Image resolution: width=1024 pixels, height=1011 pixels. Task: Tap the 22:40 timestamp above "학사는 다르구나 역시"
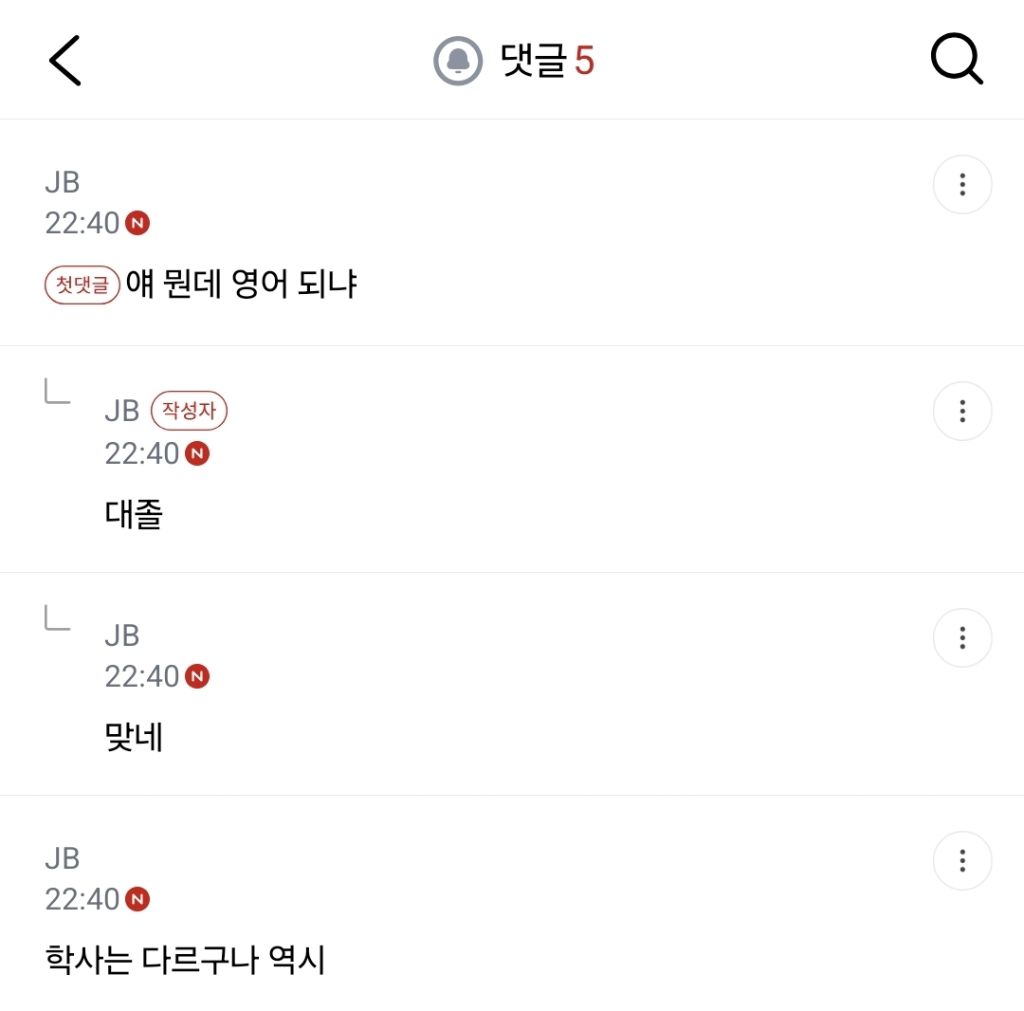82,899
